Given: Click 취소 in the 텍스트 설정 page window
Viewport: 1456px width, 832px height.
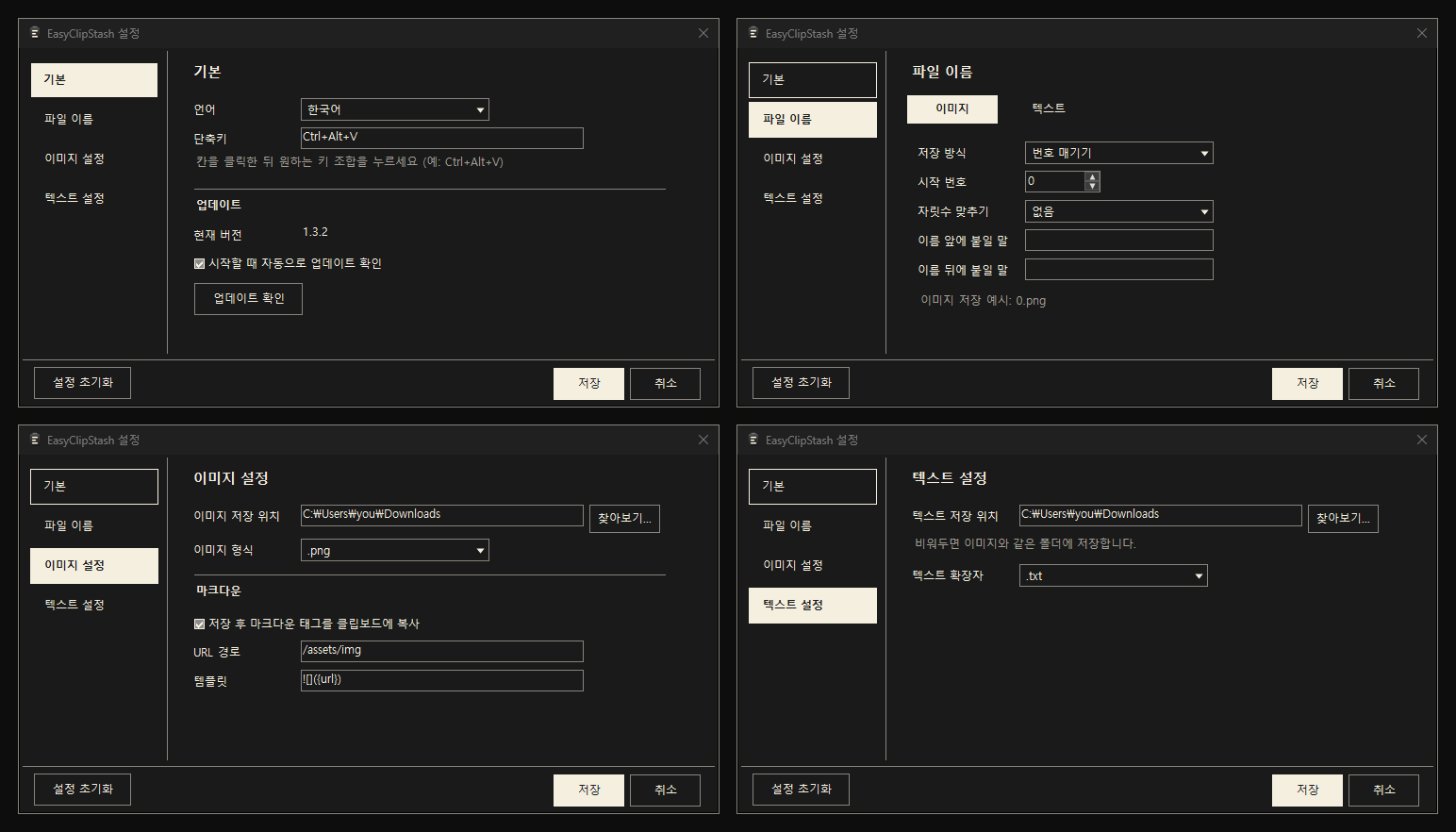Looking at the screenshot, I should pyautogui.click(x=1383, y=790).
